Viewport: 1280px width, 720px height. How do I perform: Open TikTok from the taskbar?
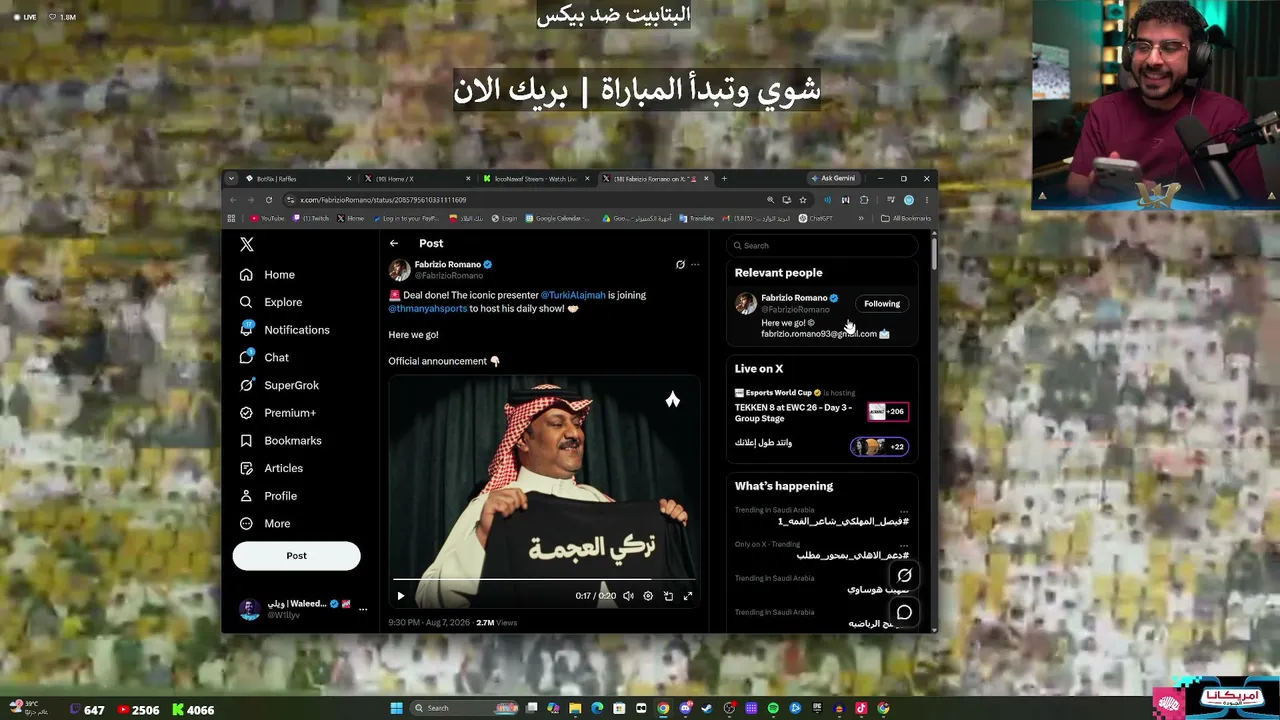[861, 708]
